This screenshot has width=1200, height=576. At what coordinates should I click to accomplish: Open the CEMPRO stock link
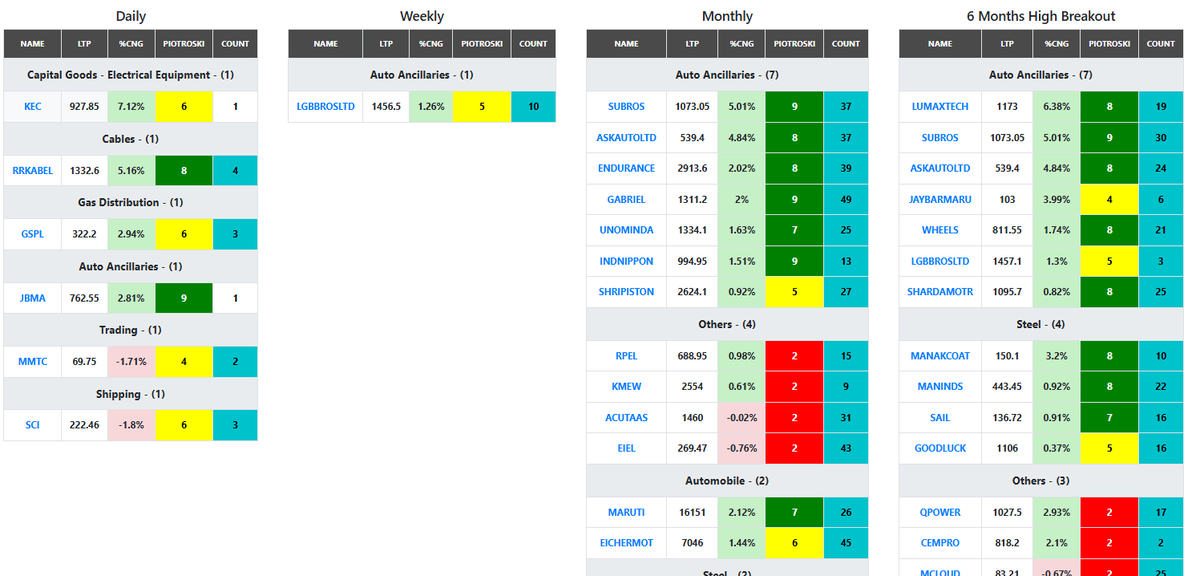940,543
